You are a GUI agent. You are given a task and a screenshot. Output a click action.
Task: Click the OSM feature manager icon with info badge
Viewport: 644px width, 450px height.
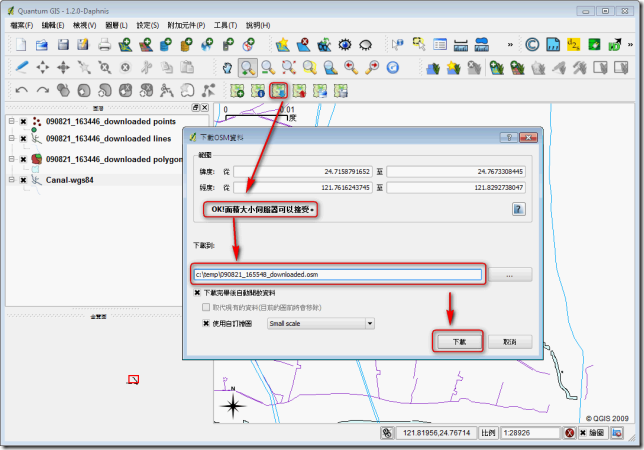(x=258, y=91)
